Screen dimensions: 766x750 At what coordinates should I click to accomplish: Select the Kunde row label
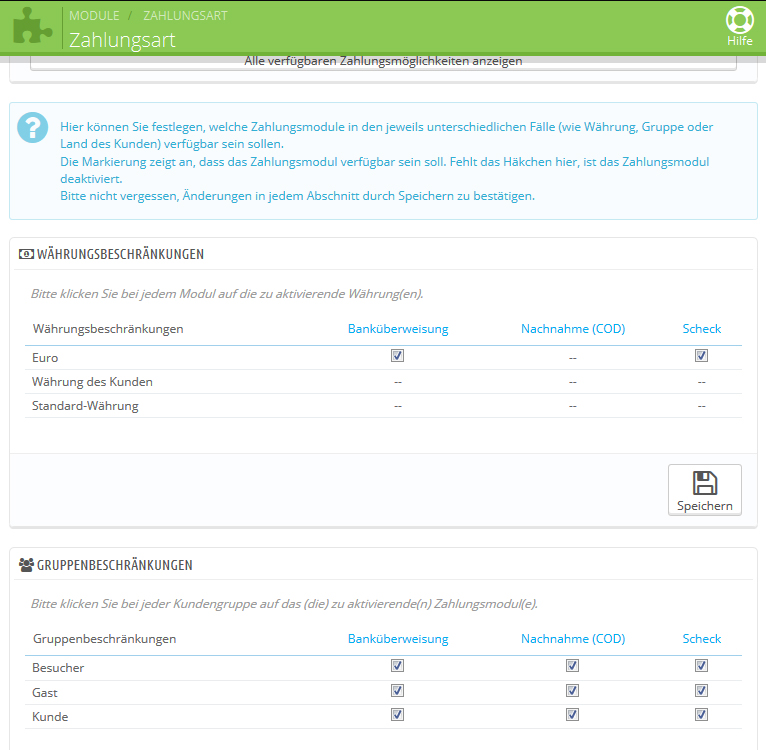point(50,717)
